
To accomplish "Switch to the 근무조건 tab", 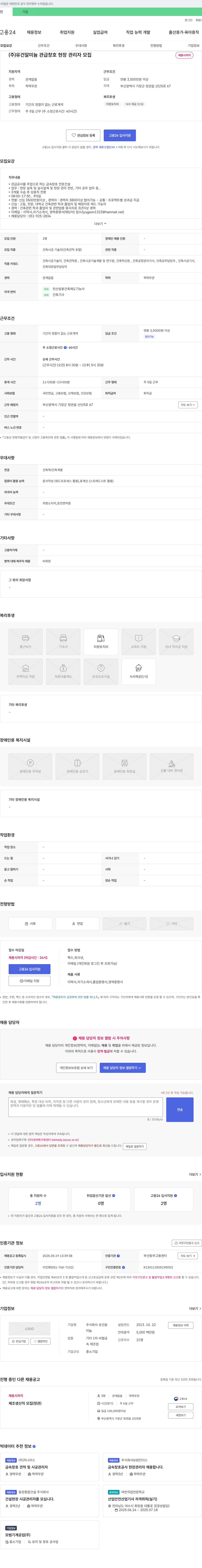I will click(43, 46).
